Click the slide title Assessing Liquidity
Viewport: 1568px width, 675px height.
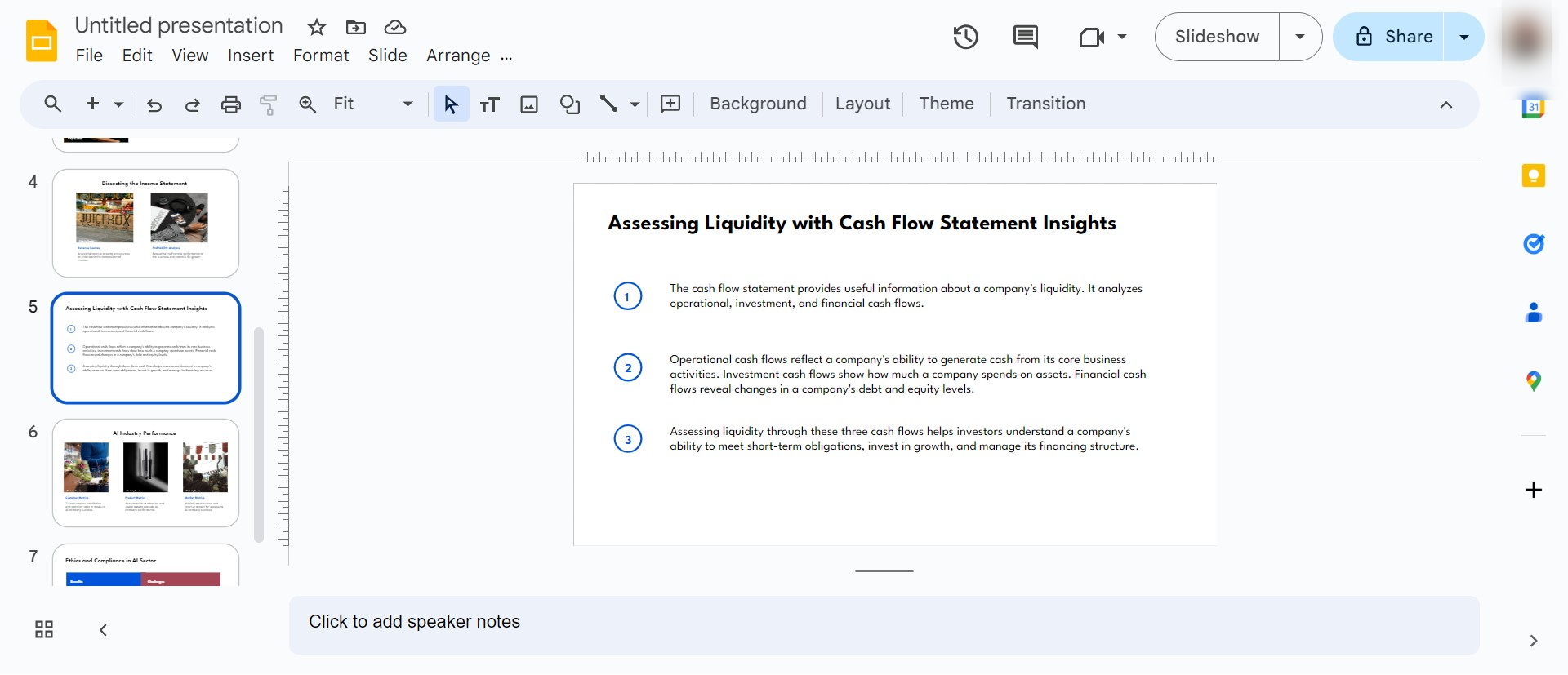point(862,223)
